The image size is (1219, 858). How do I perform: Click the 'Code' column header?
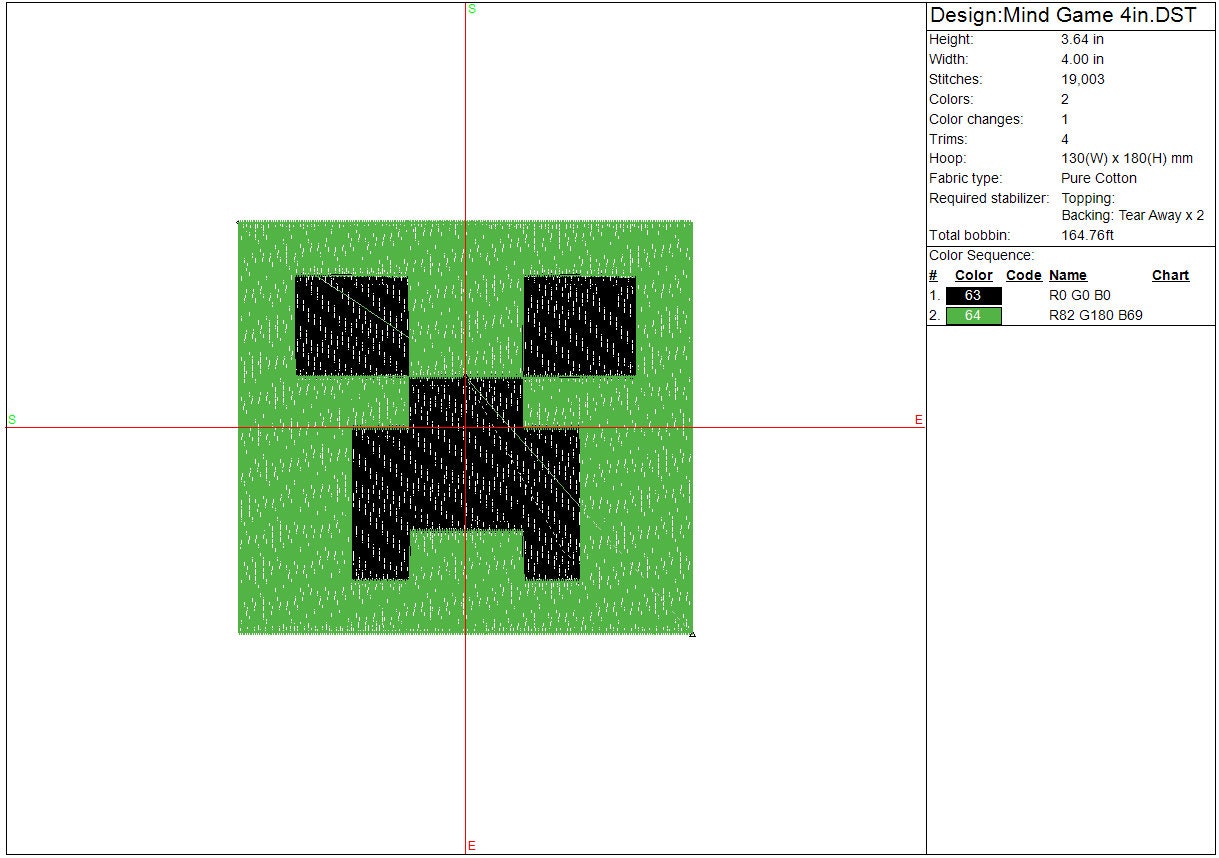point(1023,276)
